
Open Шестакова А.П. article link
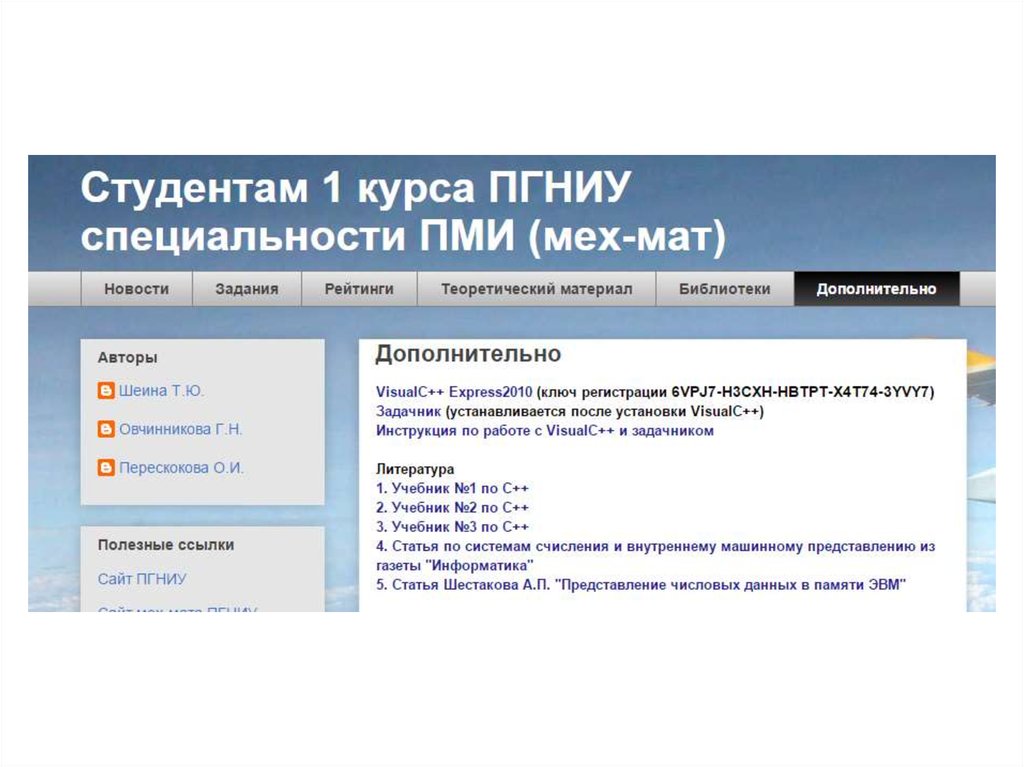(641, 585)
